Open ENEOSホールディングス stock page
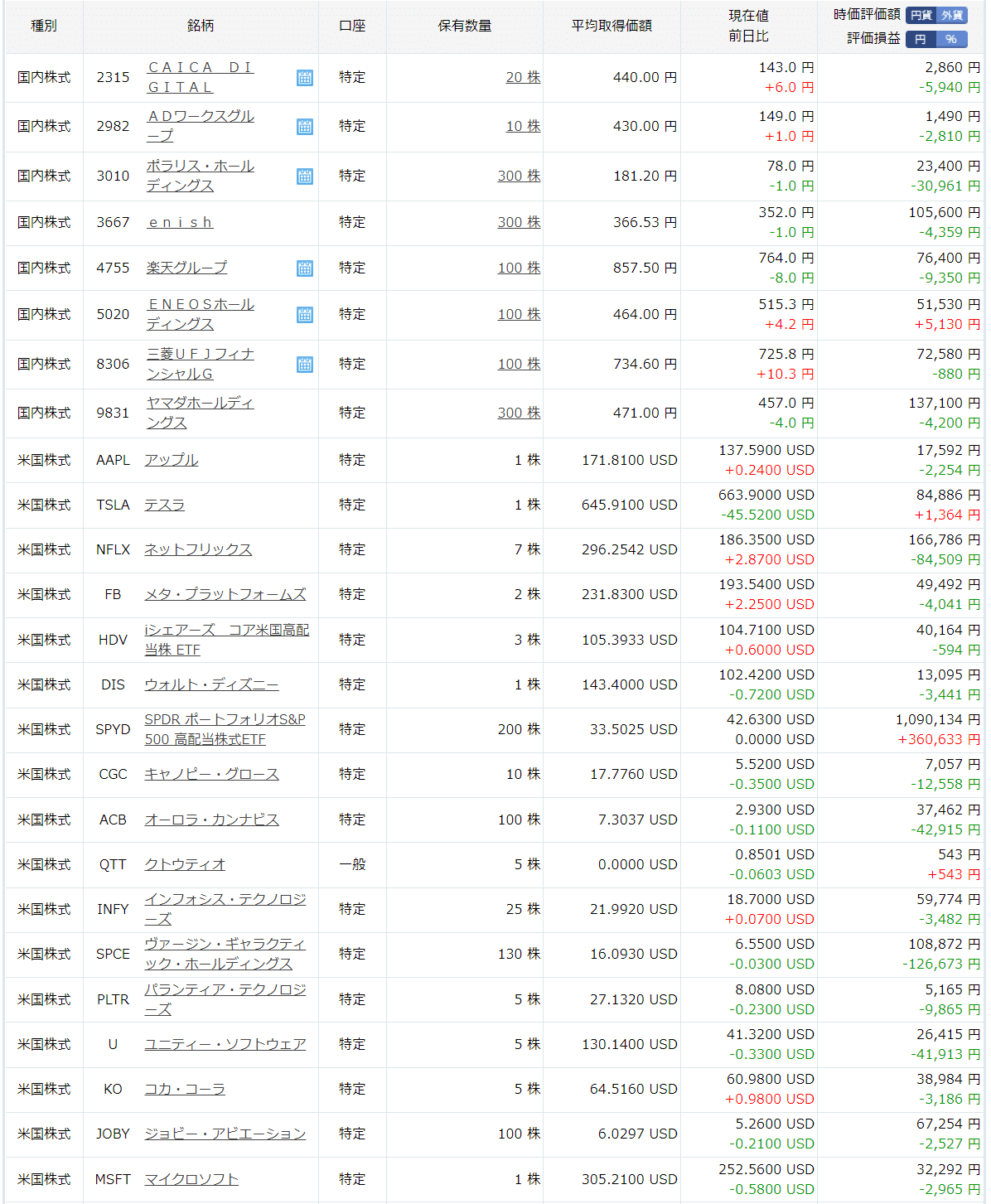The image size is (991, 1204). coord(201,314)
